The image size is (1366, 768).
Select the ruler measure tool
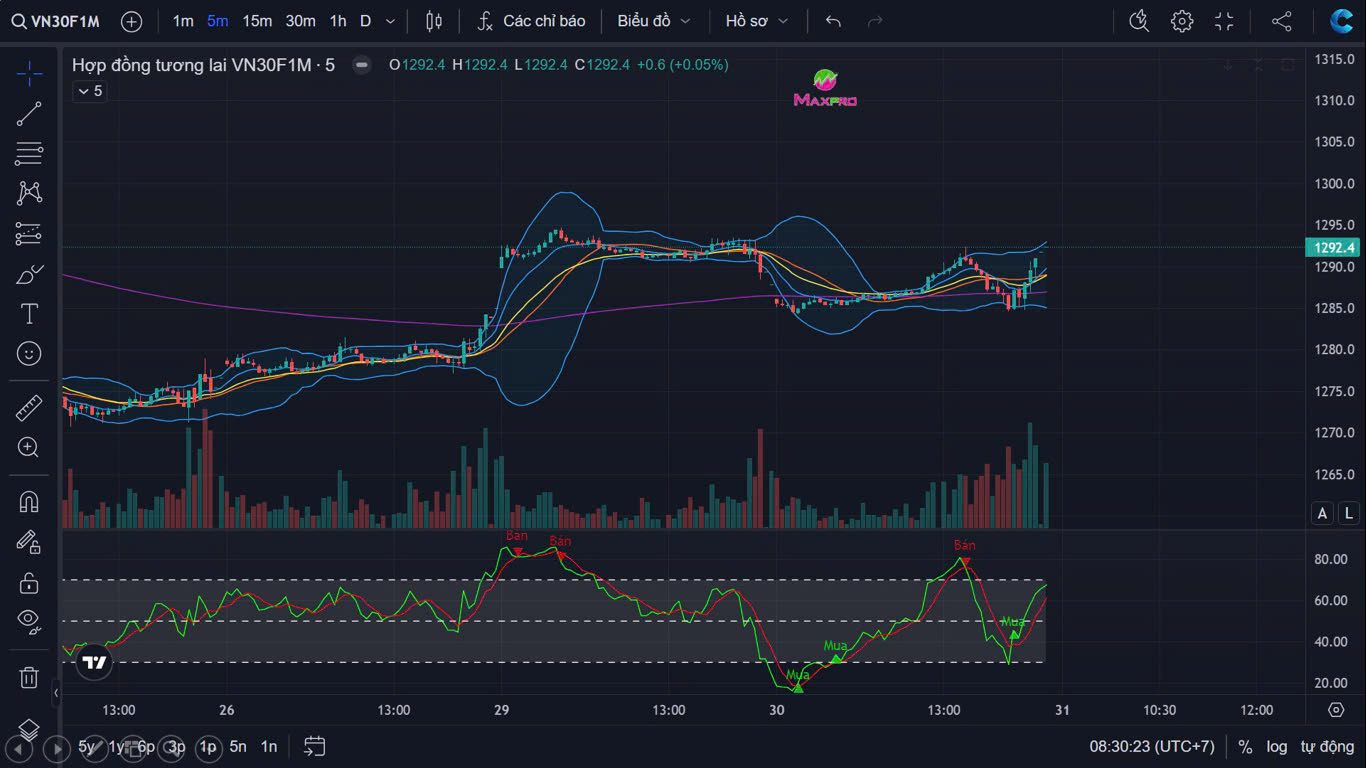[x=29, y=408]
